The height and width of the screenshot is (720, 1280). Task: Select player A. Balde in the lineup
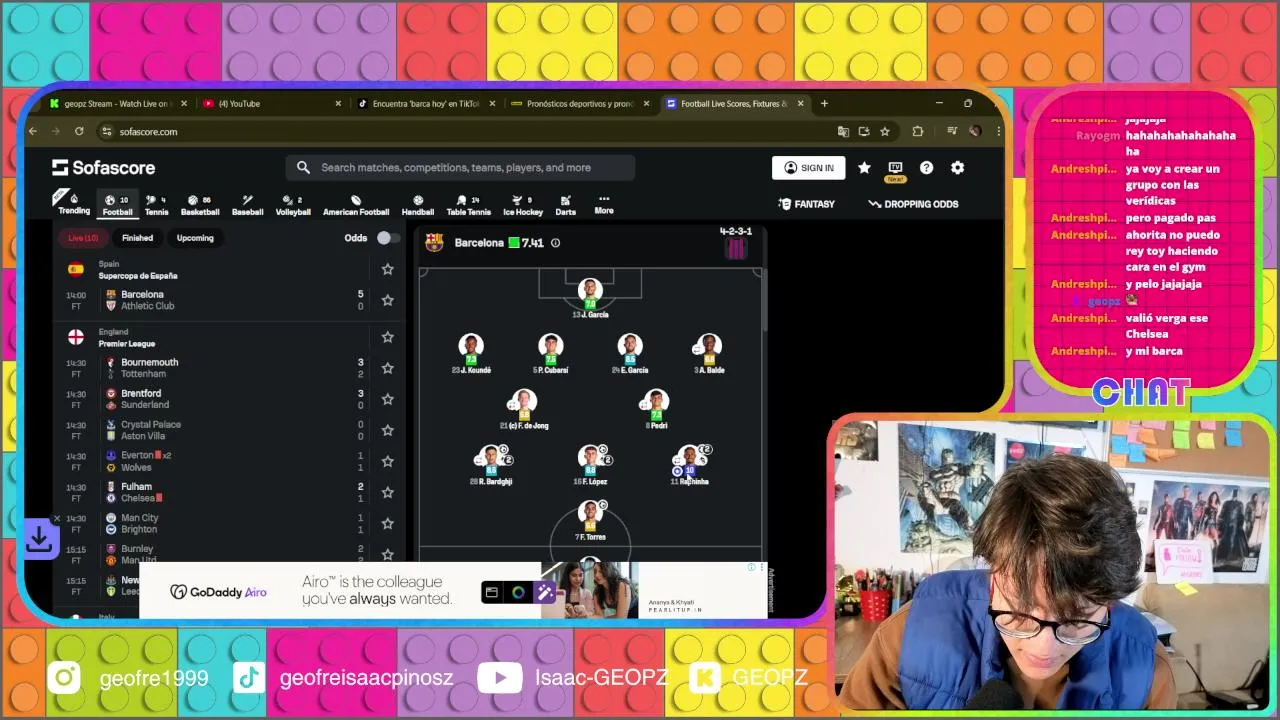[x=709, y=354]
